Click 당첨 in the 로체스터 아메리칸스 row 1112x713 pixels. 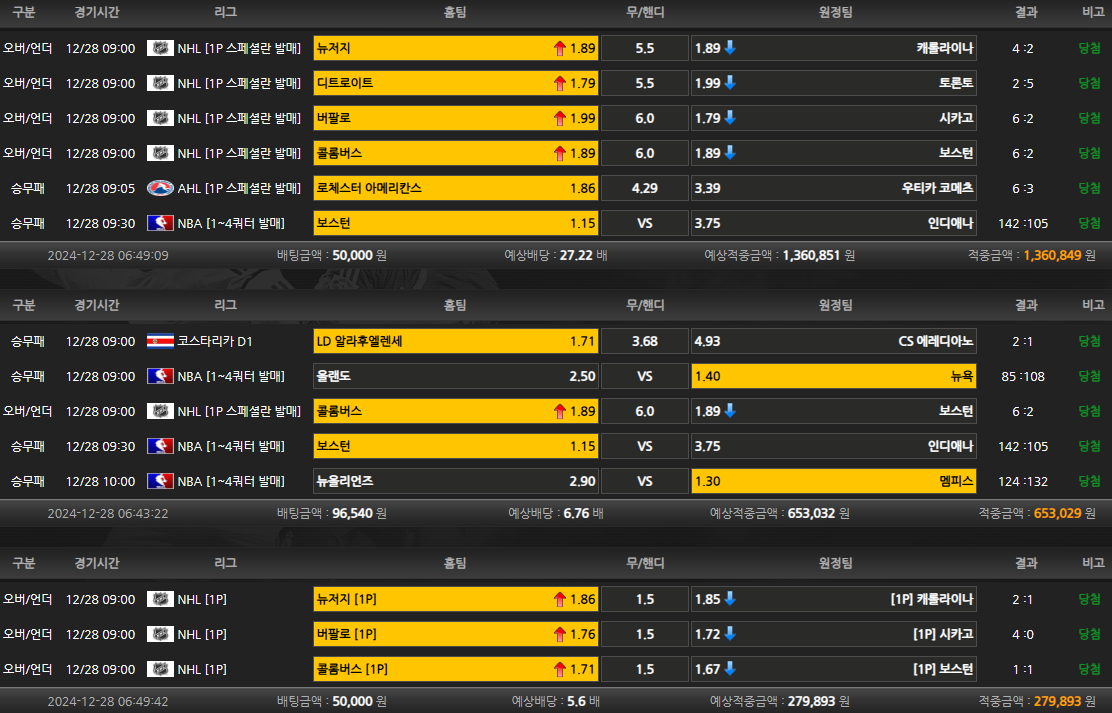(x=1089, y=188)
